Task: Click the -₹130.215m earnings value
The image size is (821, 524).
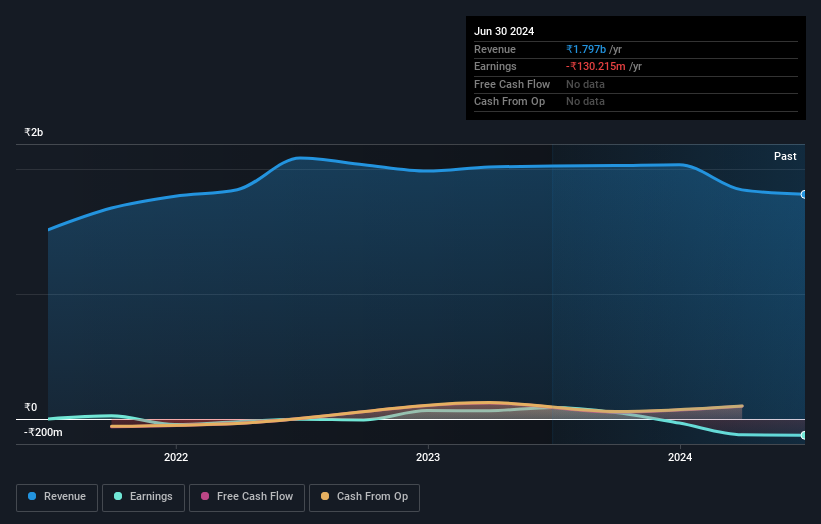Action: click(x=596, y=66)
